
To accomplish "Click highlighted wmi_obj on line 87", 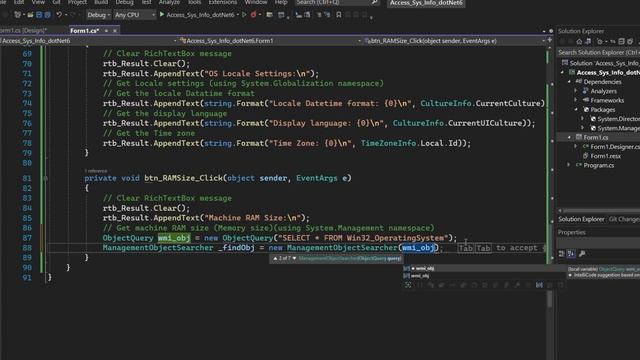I will coord(174,238).
